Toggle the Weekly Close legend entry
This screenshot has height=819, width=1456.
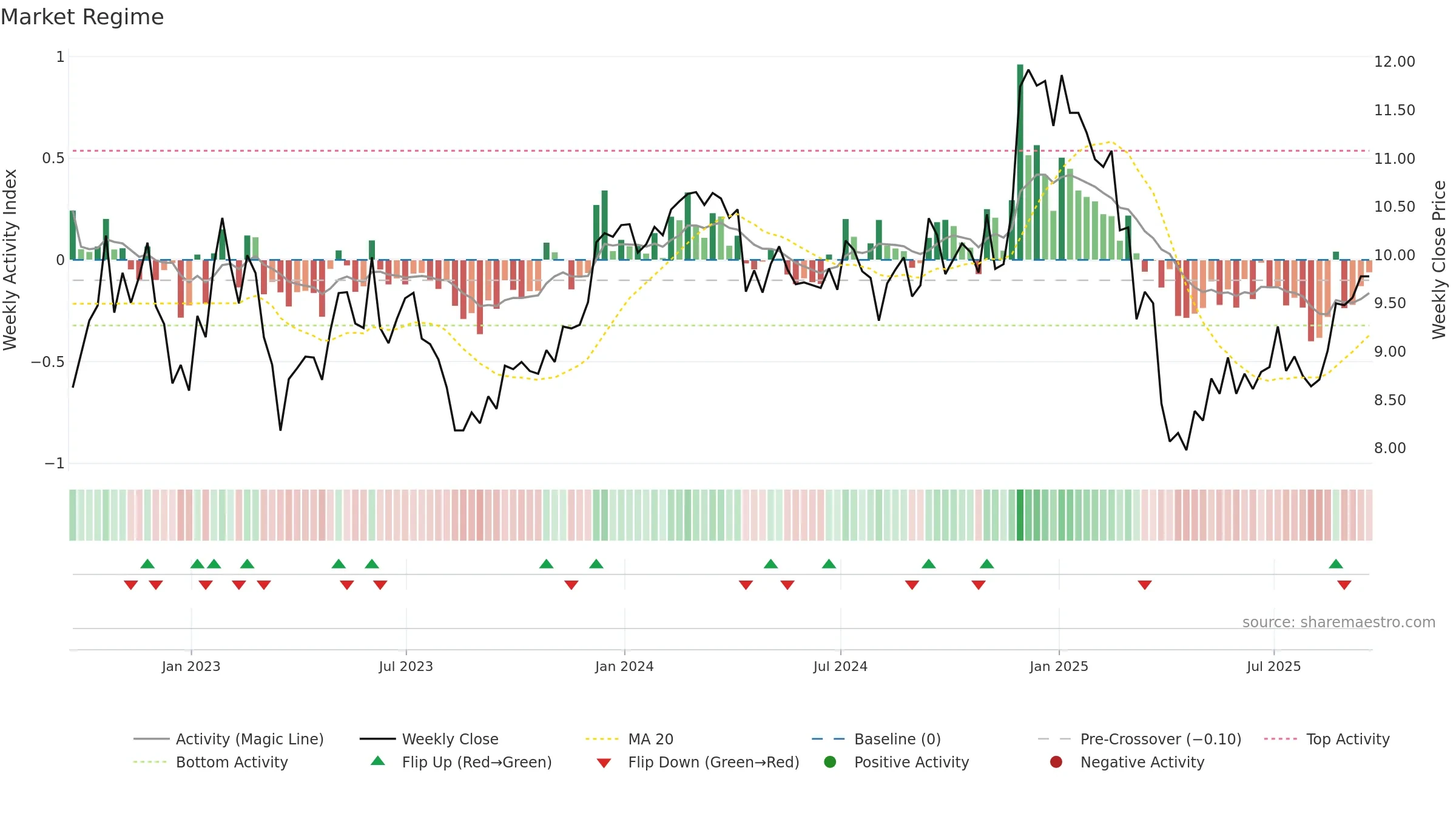(429, 739)
